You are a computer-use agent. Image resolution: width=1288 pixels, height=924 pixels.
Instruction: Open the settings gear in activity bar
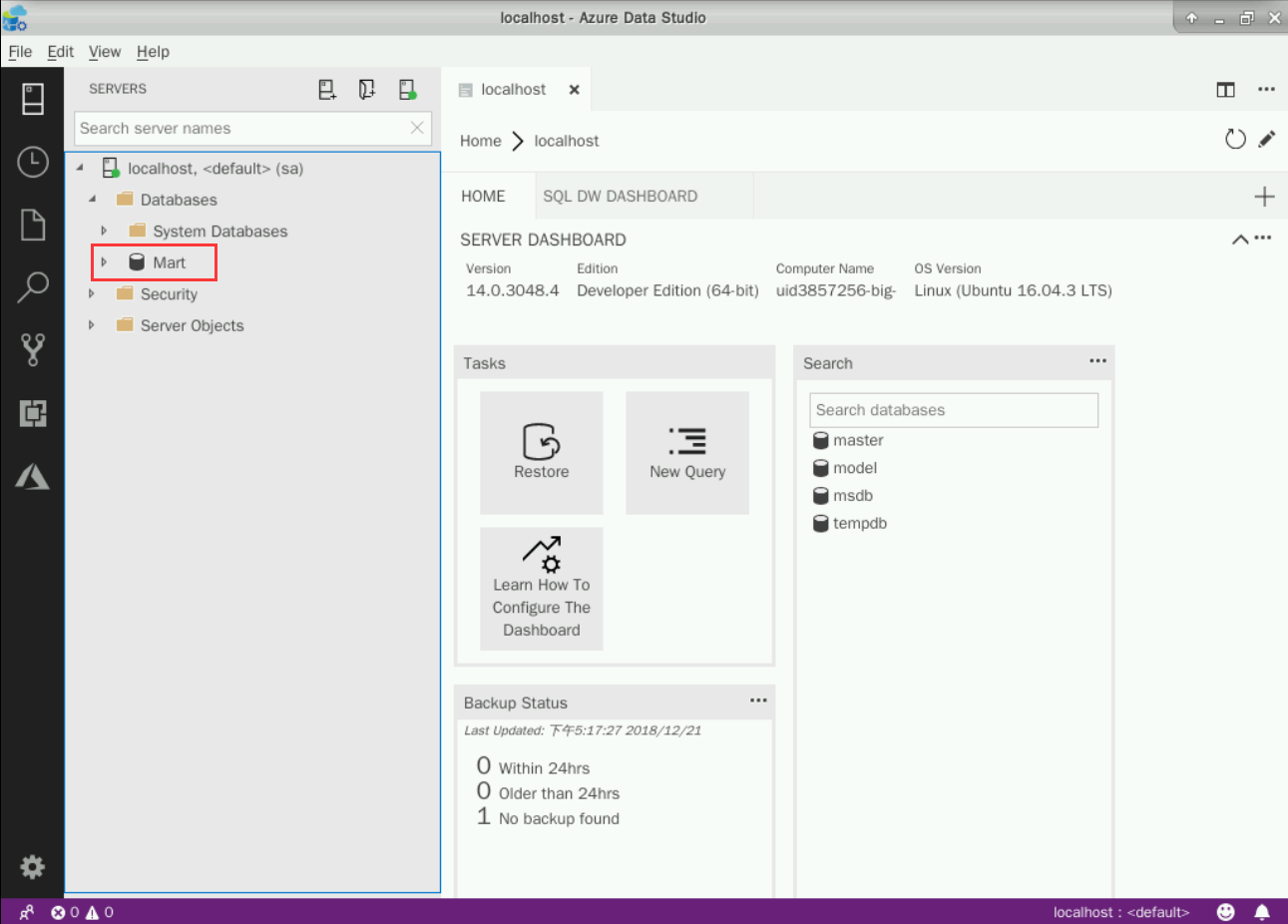33,866
